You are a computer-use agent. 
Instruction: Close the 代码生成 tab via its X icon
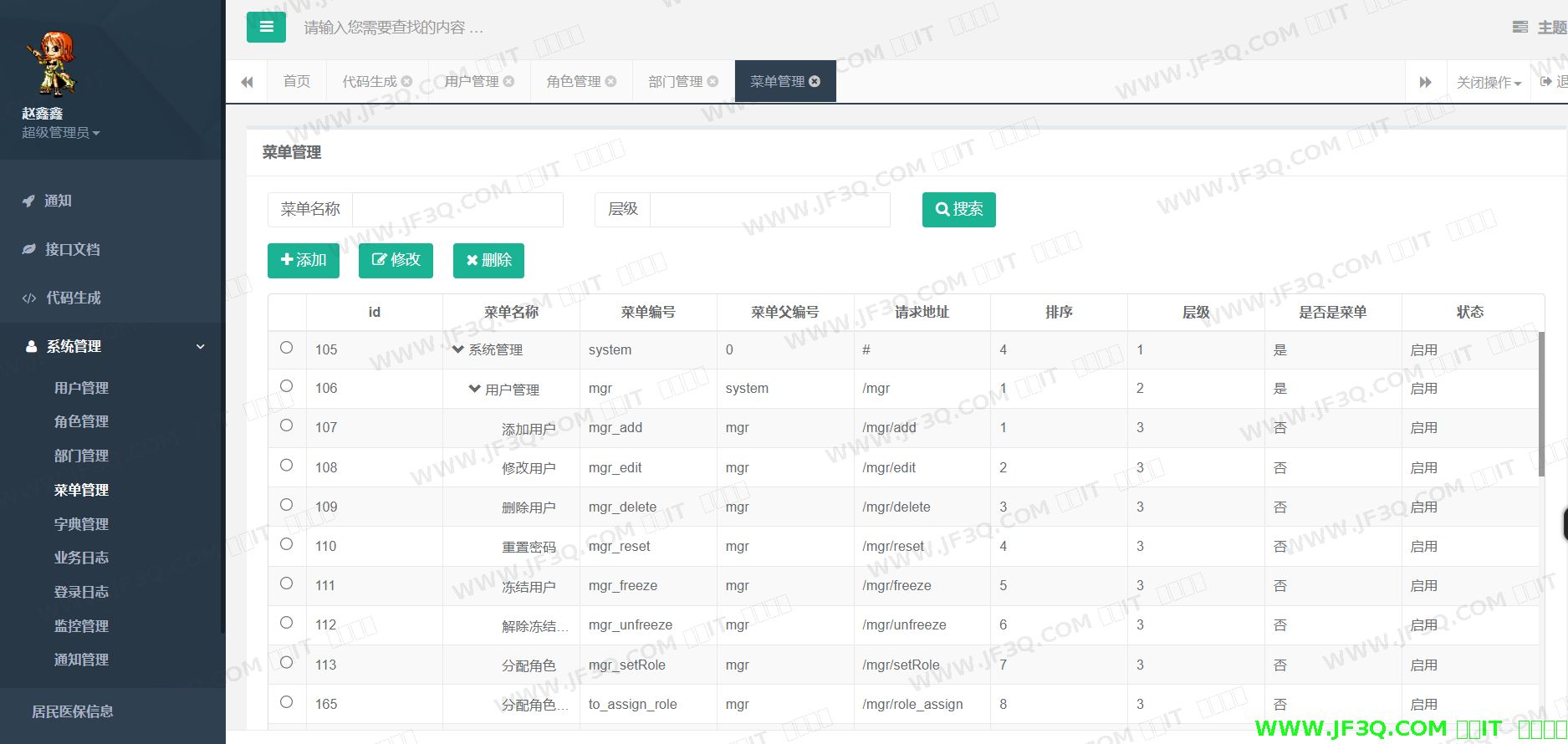(407, 81)
